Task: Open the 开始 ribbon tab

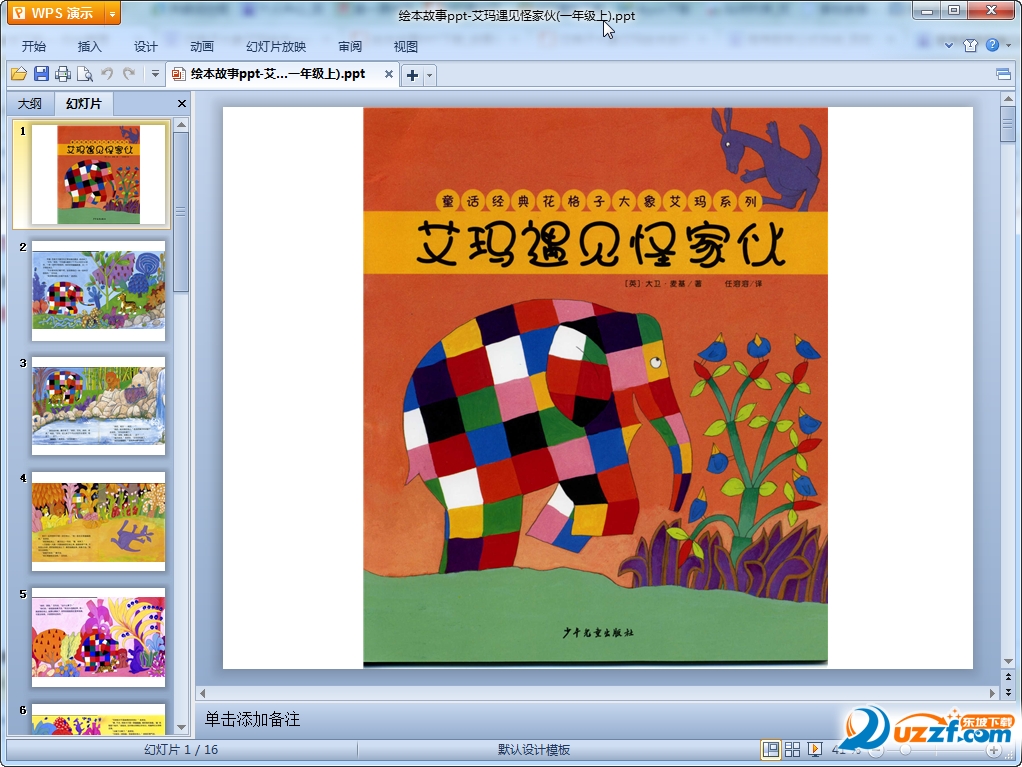Action: point(33,46)
